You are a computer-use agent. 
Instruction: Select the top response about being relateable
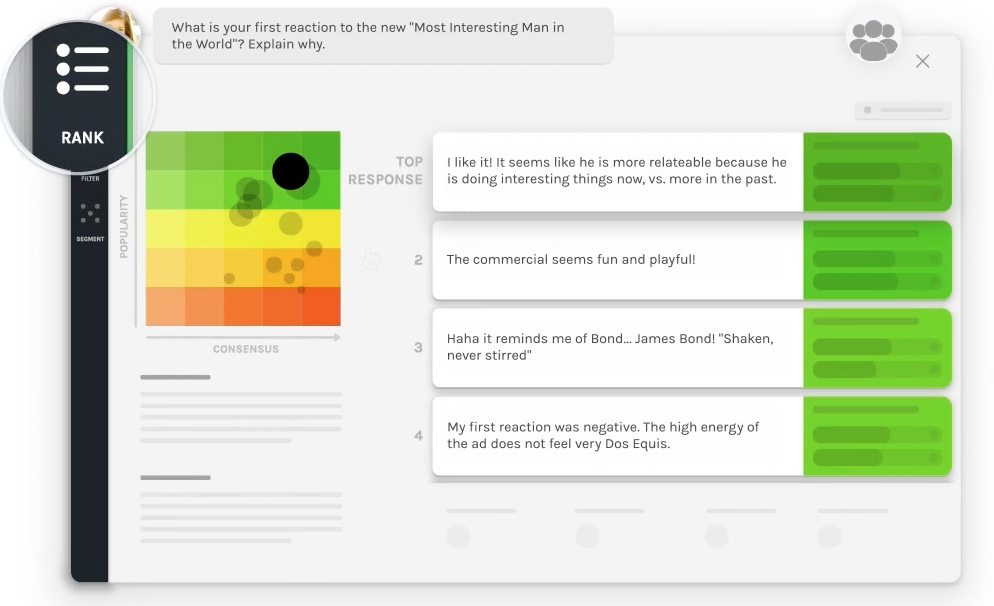click(x=617, y=172)
